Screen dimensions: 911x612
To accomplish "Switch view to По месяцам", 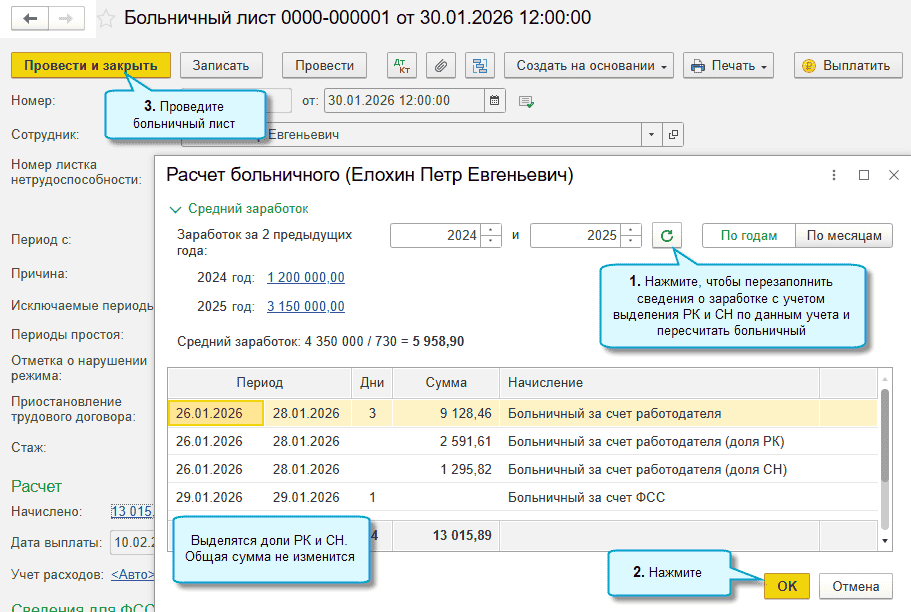I will point(844,236).
